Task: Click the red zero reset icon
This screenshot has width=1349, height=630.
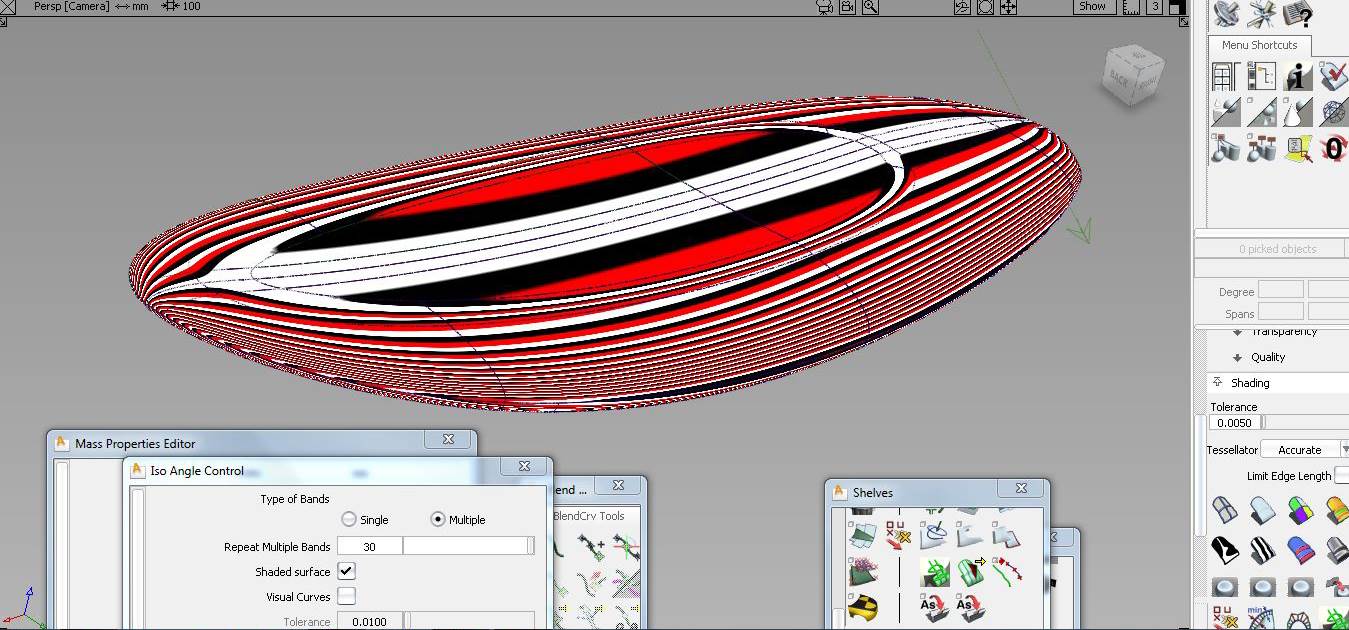Action: (1333, 148)
